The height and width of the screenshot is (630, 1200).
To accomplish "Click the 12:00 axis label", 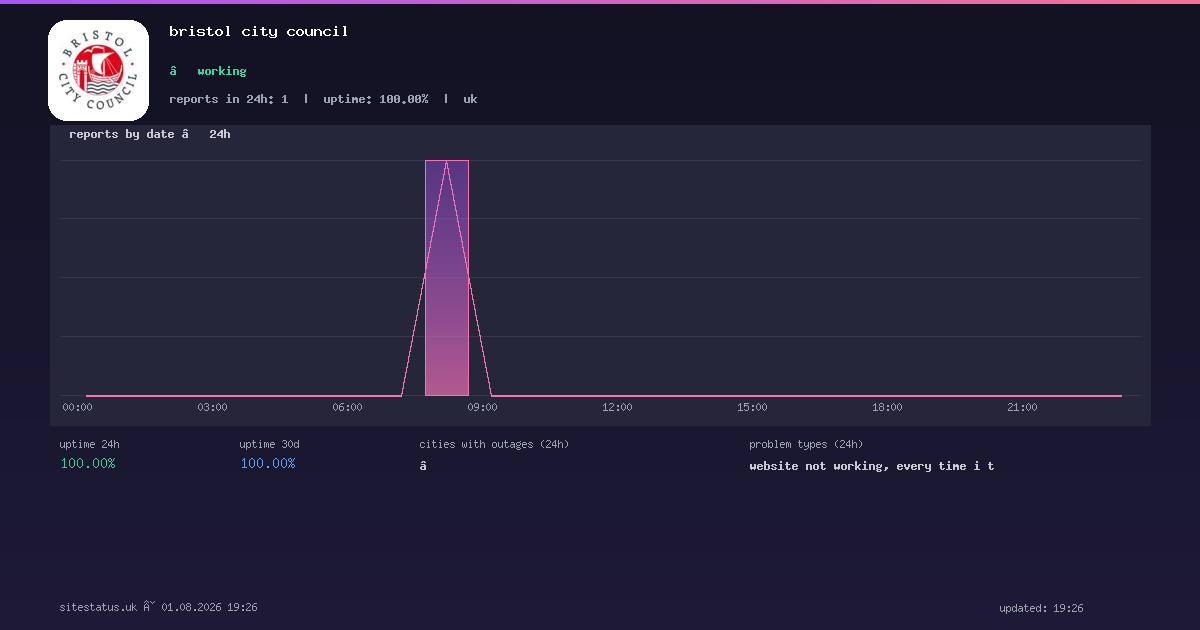I will point(617,407).
